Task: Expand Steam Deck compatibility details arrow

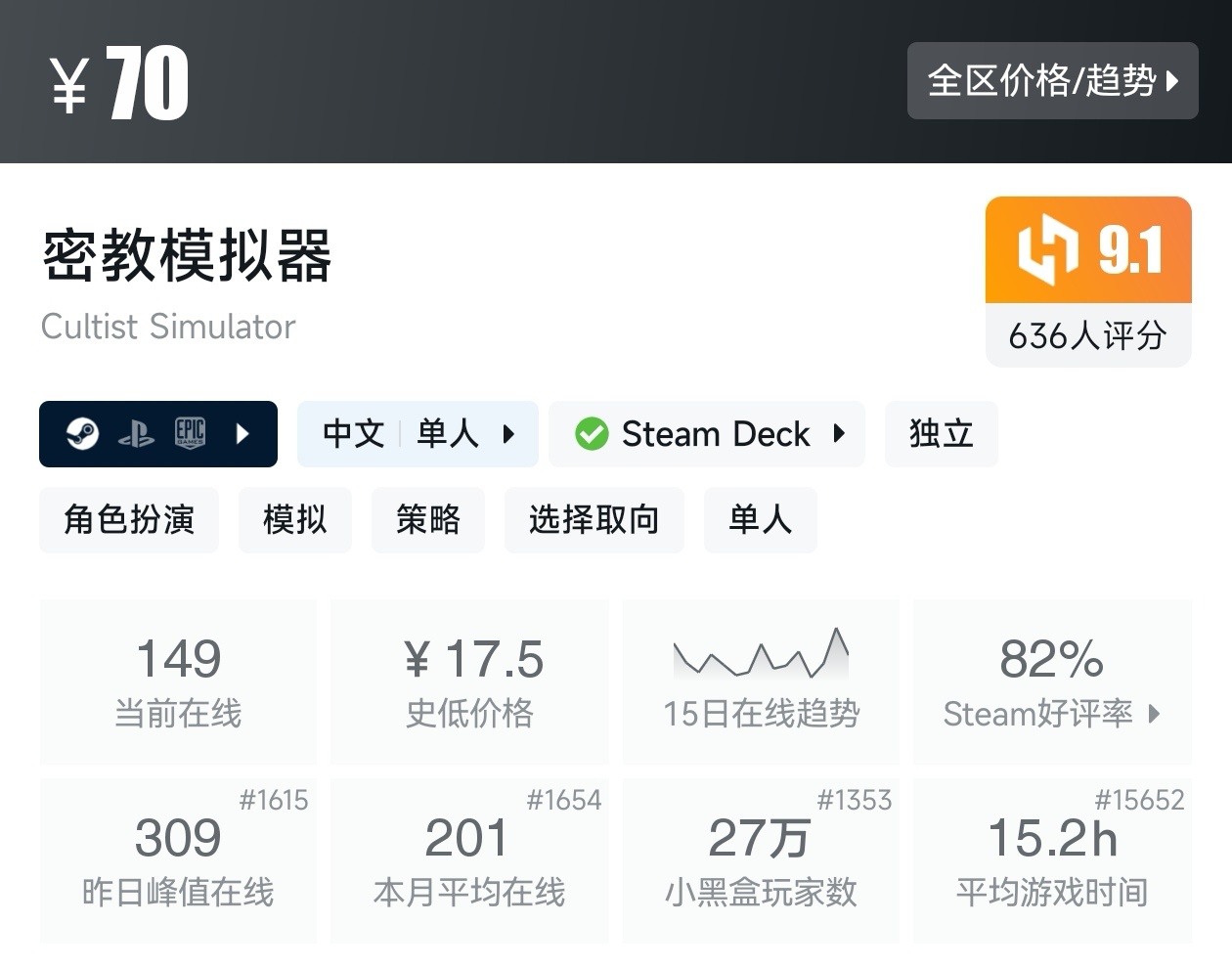Action: [x=839, y=433]
